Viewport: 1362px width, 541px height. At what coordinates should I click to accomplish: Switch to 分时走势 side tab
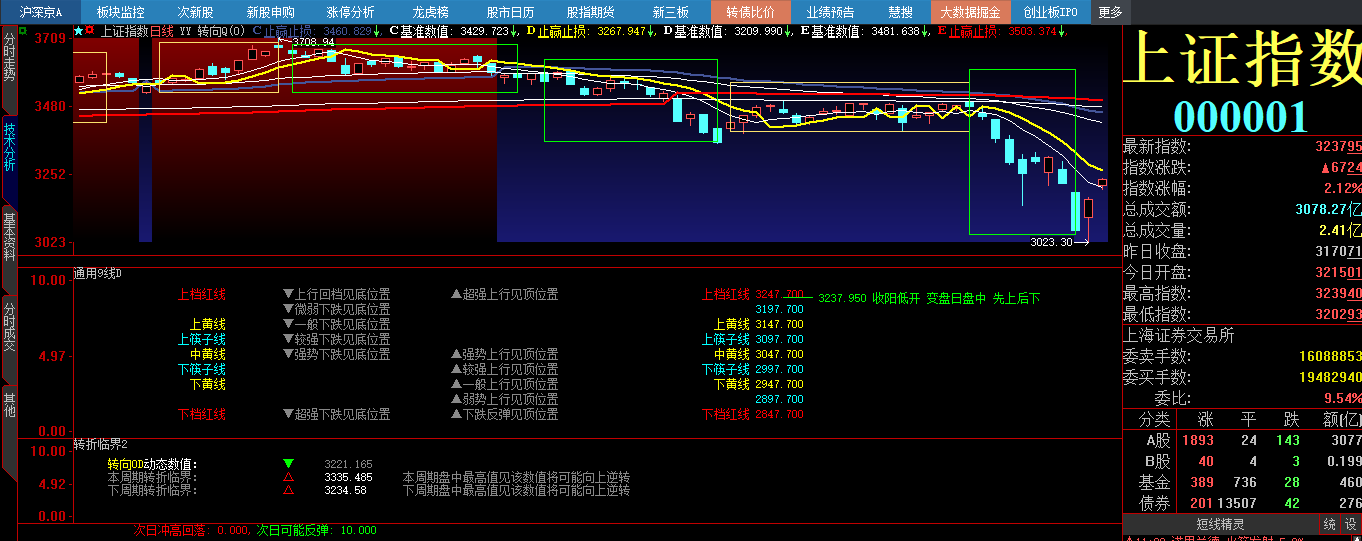coord(9,57)
